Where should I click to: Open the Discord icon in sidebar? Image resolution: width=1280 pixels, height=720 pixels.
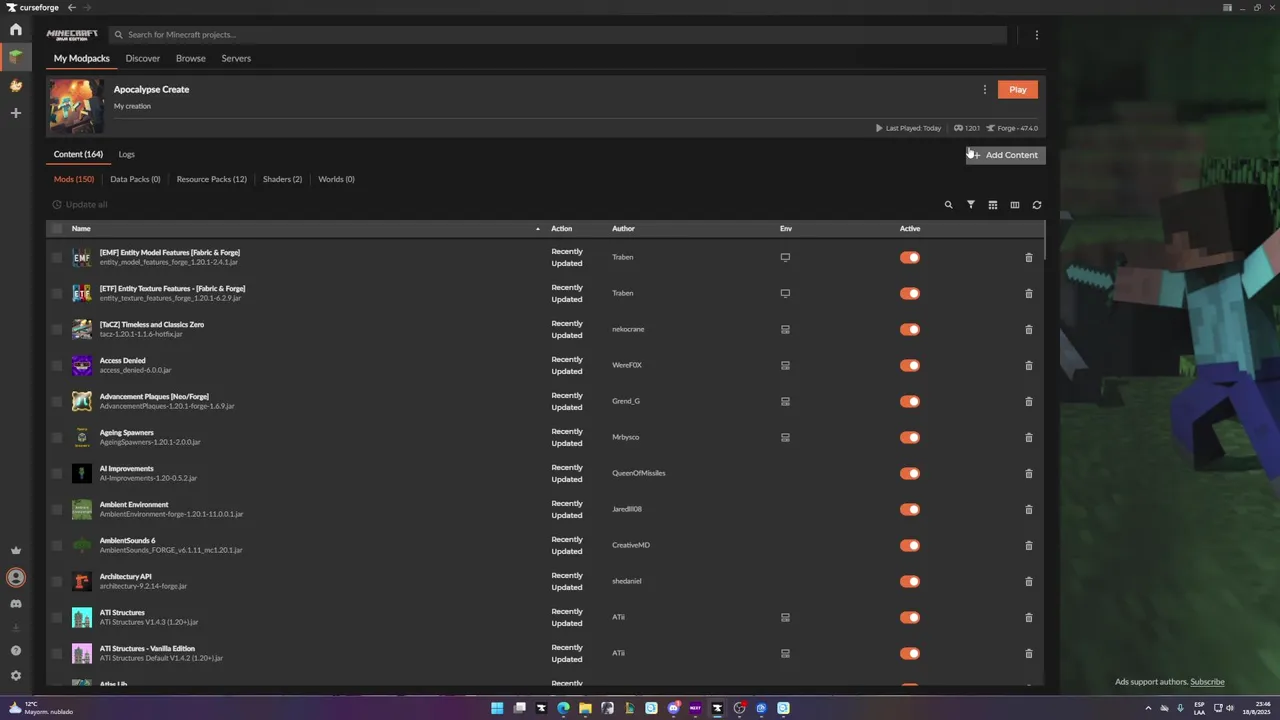tap(15, 604)
